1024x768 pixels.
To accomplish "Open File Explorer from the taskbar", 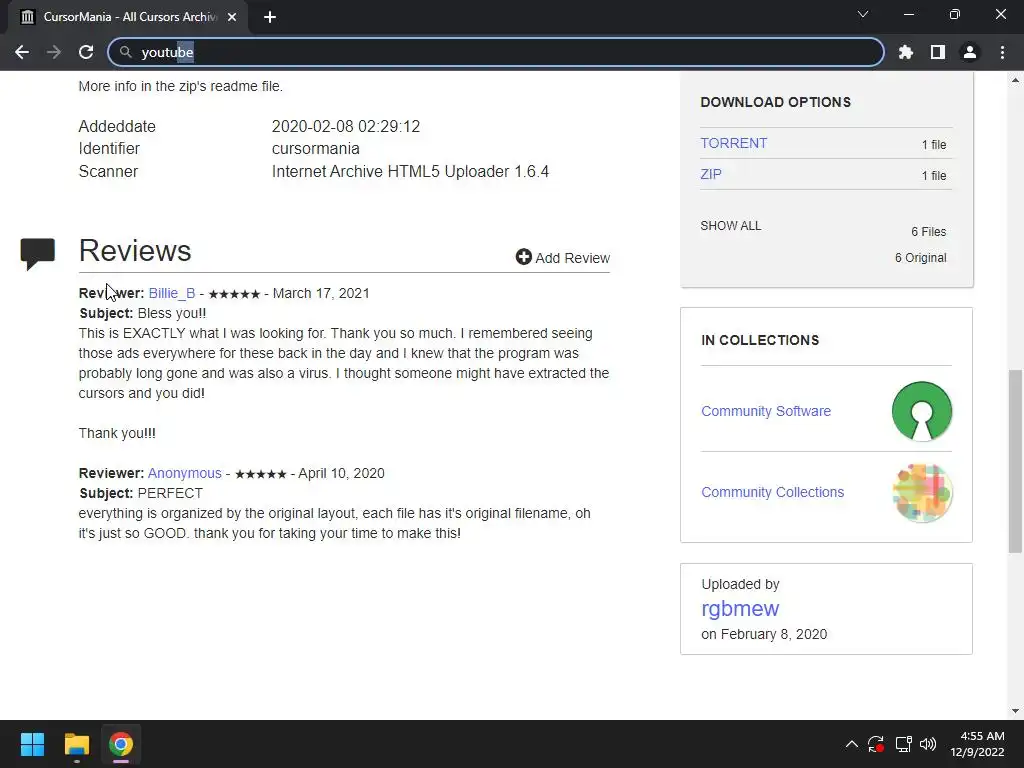I will click(x=76, y=744).
